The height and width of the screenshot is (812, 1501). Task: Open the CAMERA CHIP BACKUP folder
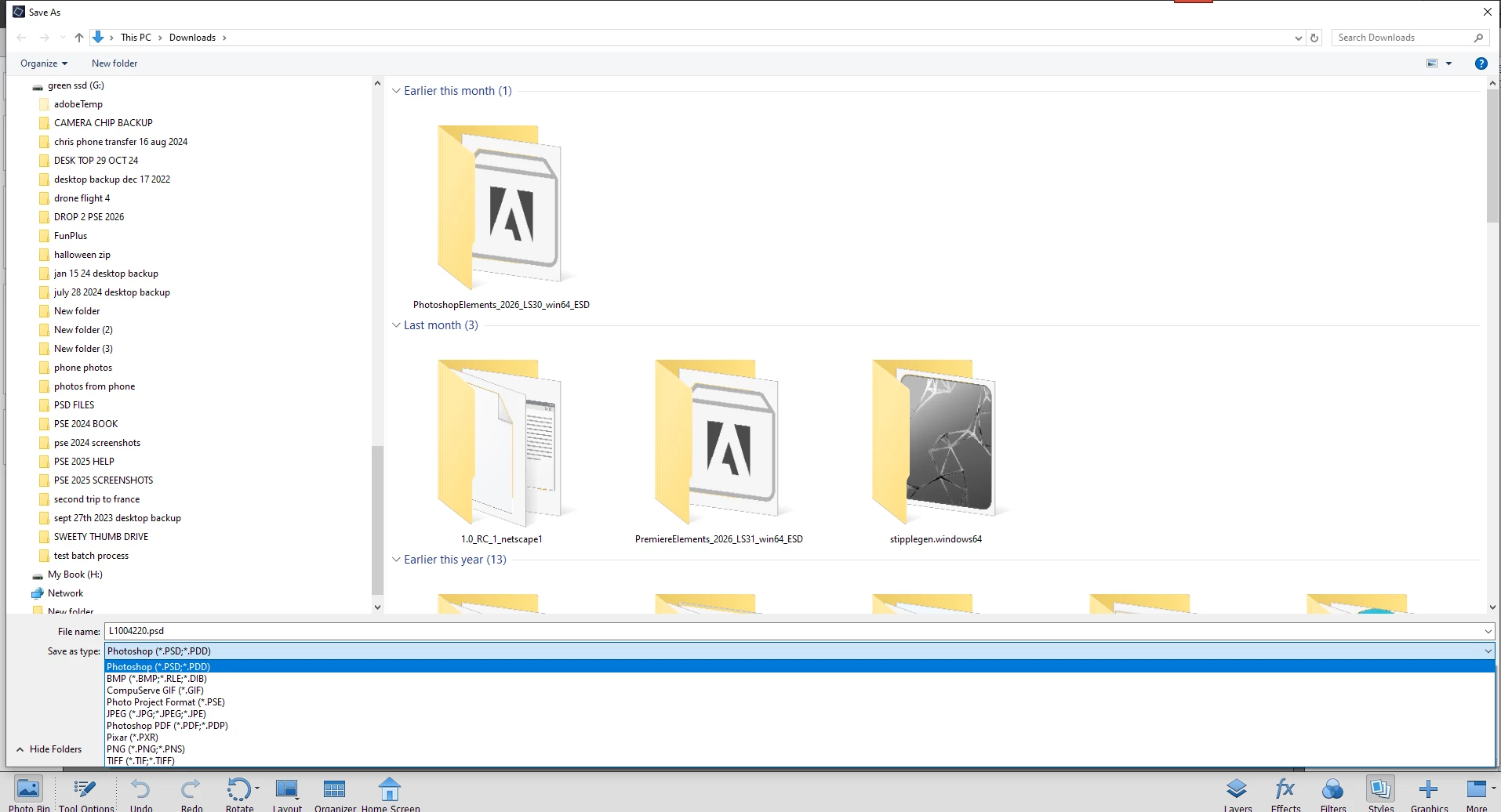coord(103,123)
